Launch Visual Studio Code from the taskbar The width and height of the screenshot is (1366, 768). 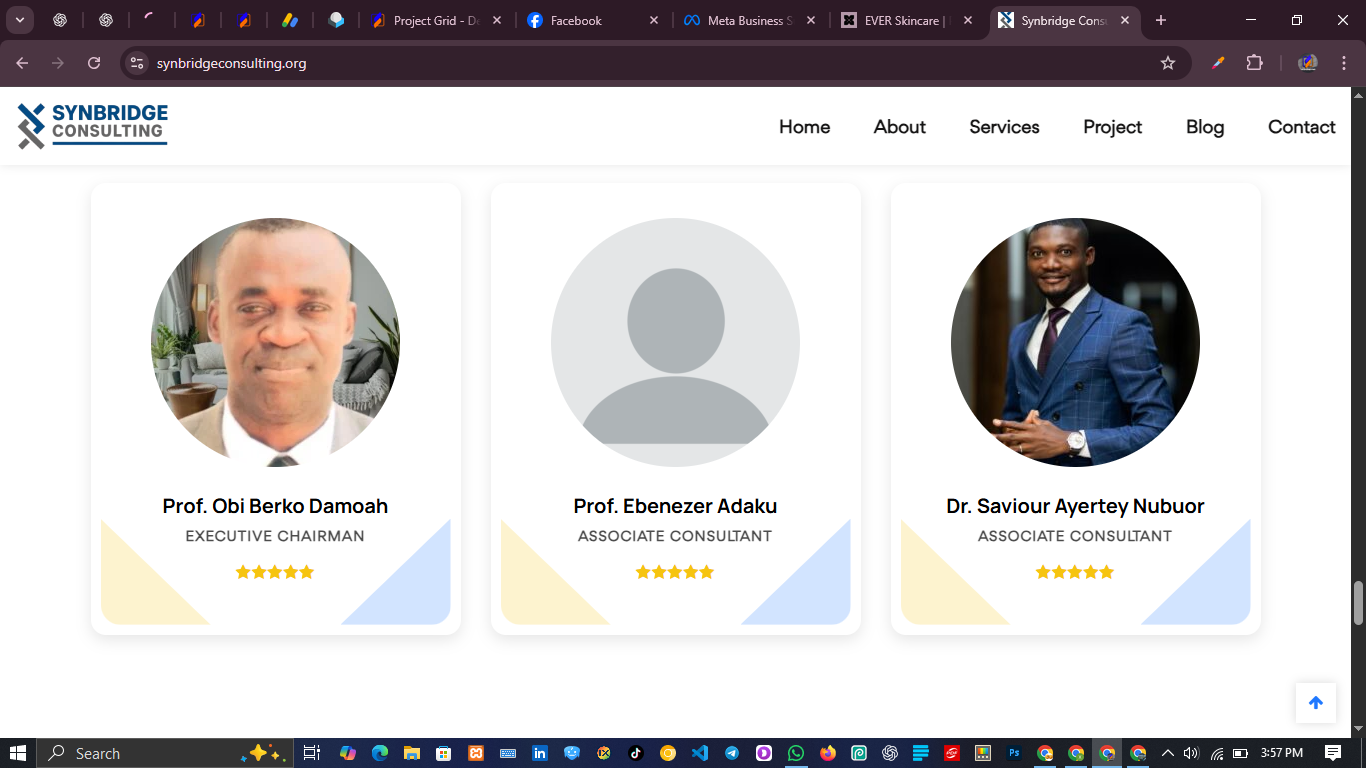[x=699, y=753]
